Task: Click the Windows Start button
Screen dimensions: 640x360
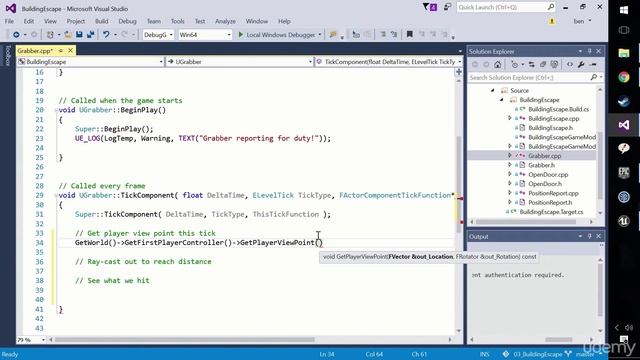Action: point(624,10)
